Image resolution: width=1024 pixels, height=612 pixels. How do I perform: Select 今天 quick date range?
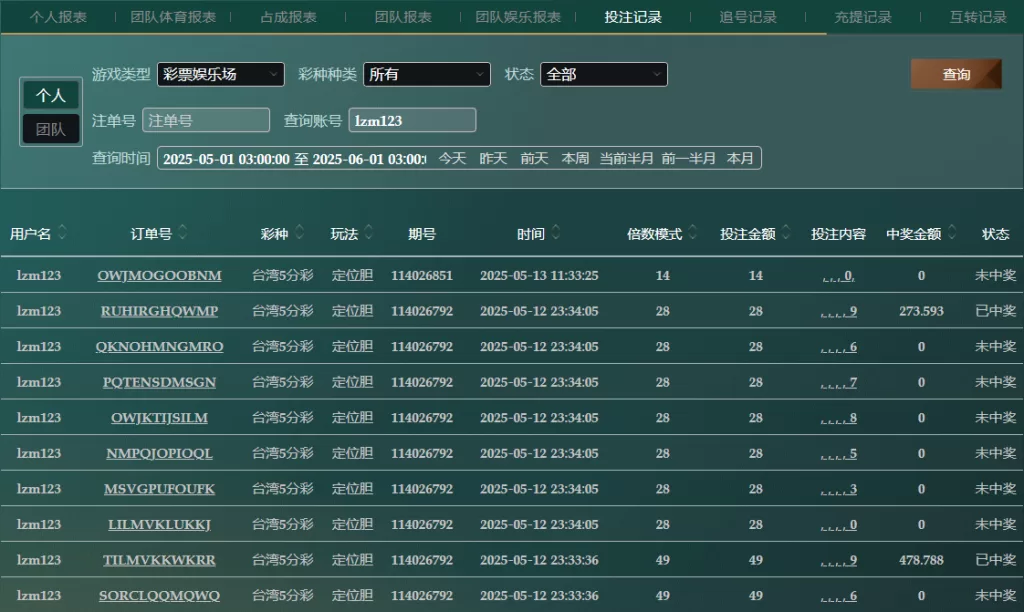point(452,159)
